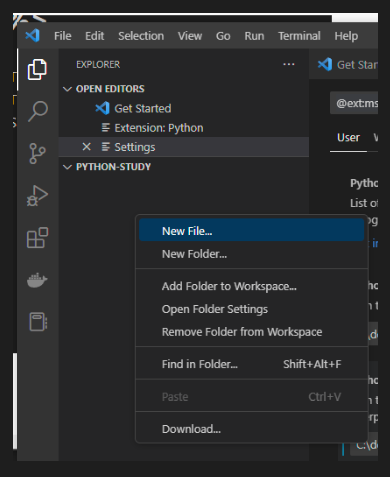Close the Settings open editor
The width and height of the screenshot is (390, 477).
pos(86,147)
